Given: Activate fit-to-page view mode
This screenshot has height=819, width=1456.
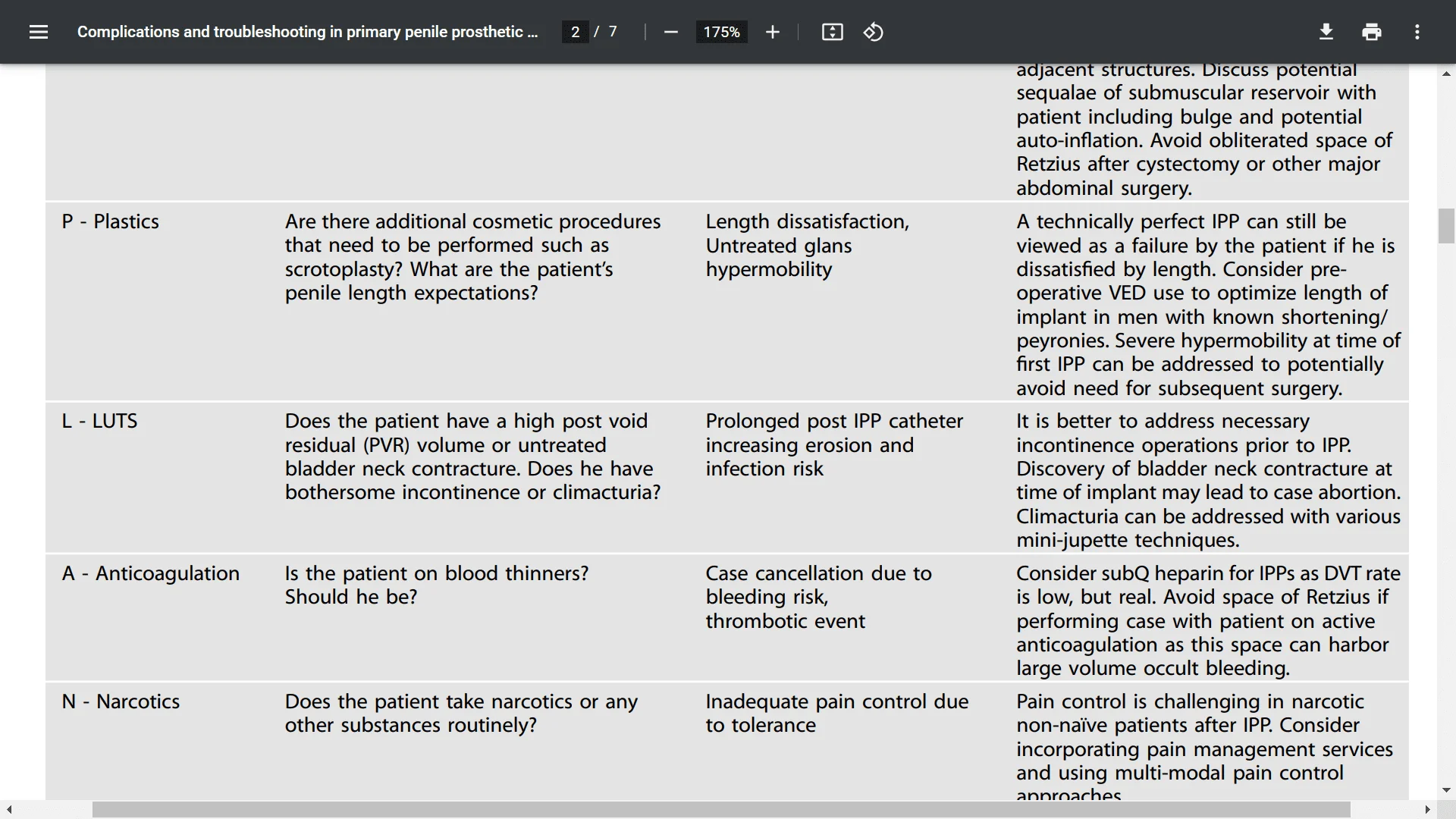Looking at the screenshot, I should 832,32.
